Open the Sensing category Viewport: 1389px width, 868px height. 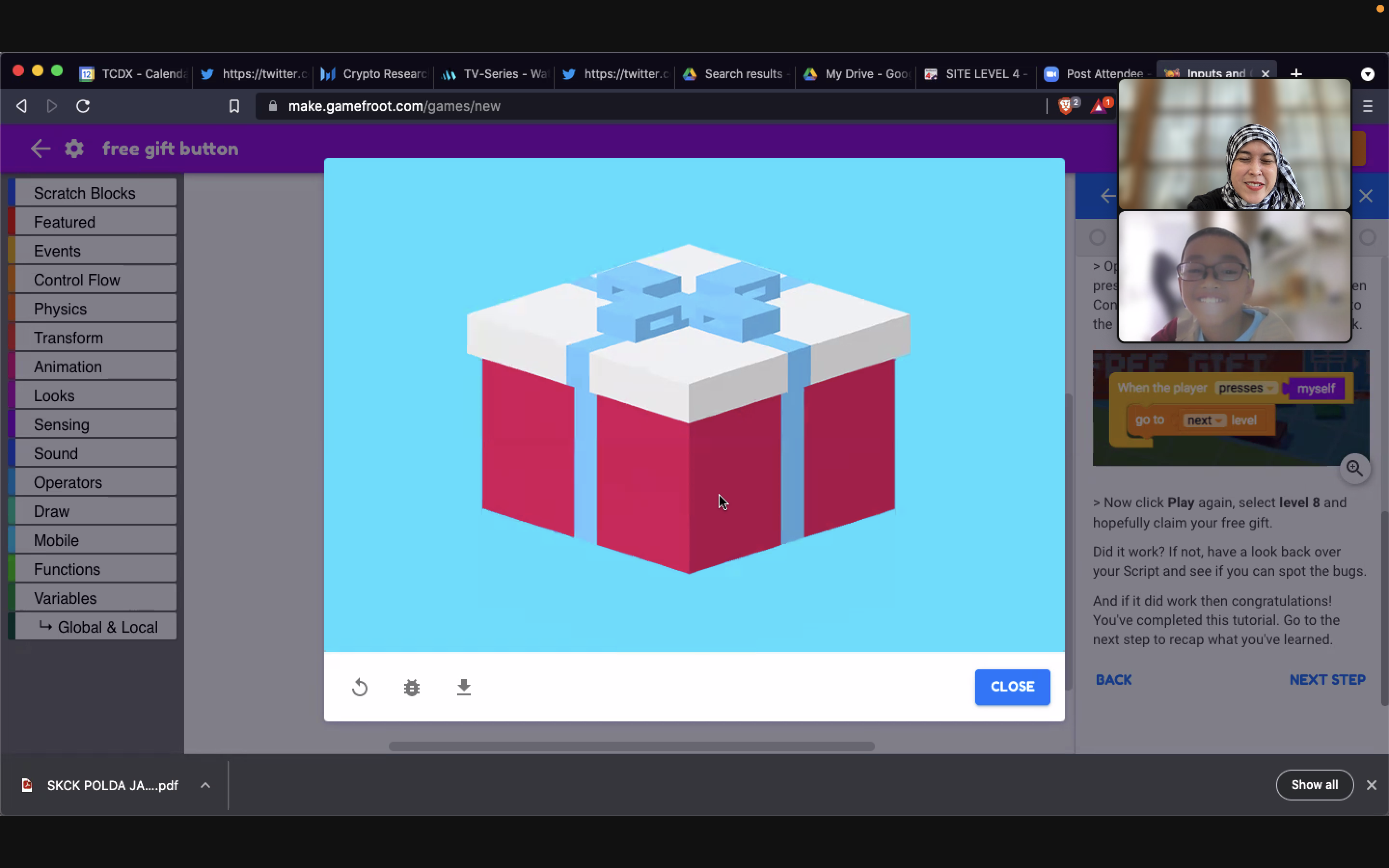point(93,424)
